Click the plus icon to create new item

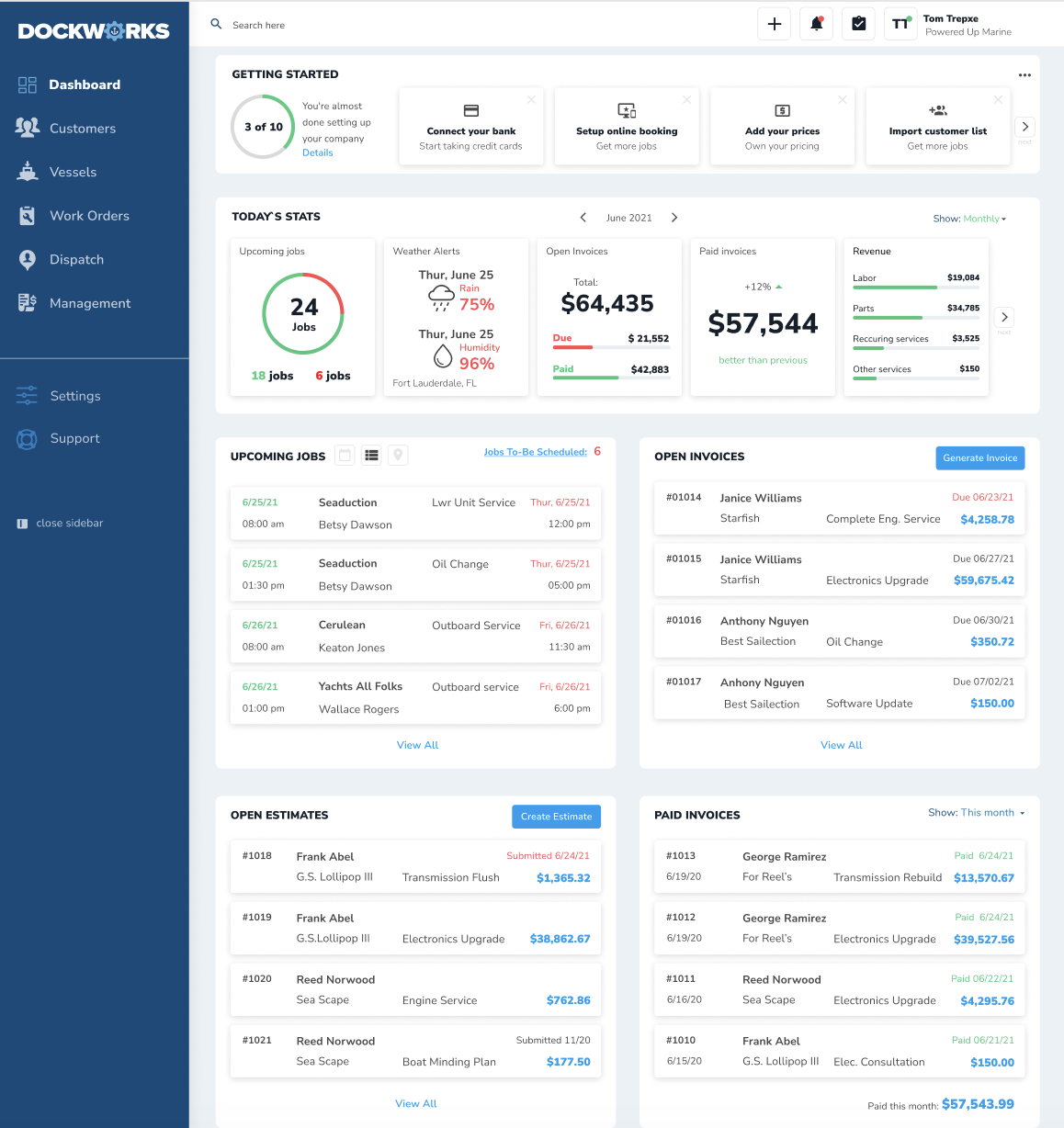coord(774,23)
